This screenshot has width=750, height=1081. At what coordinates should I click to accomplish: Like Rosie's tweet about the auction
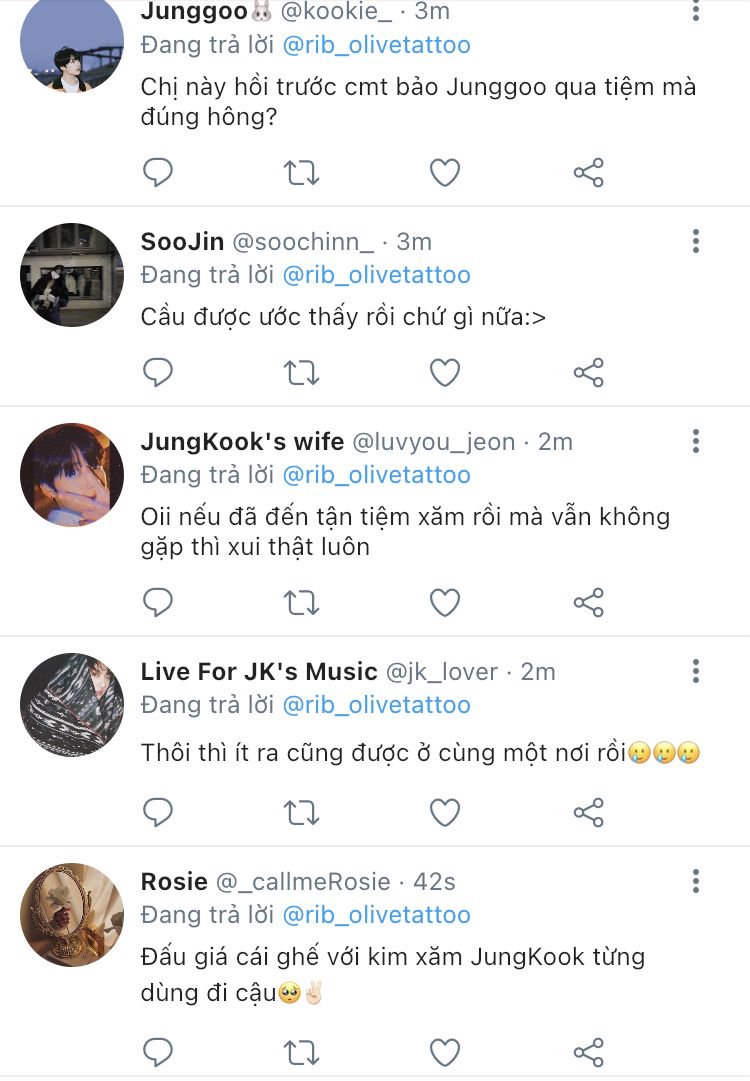444,1052
